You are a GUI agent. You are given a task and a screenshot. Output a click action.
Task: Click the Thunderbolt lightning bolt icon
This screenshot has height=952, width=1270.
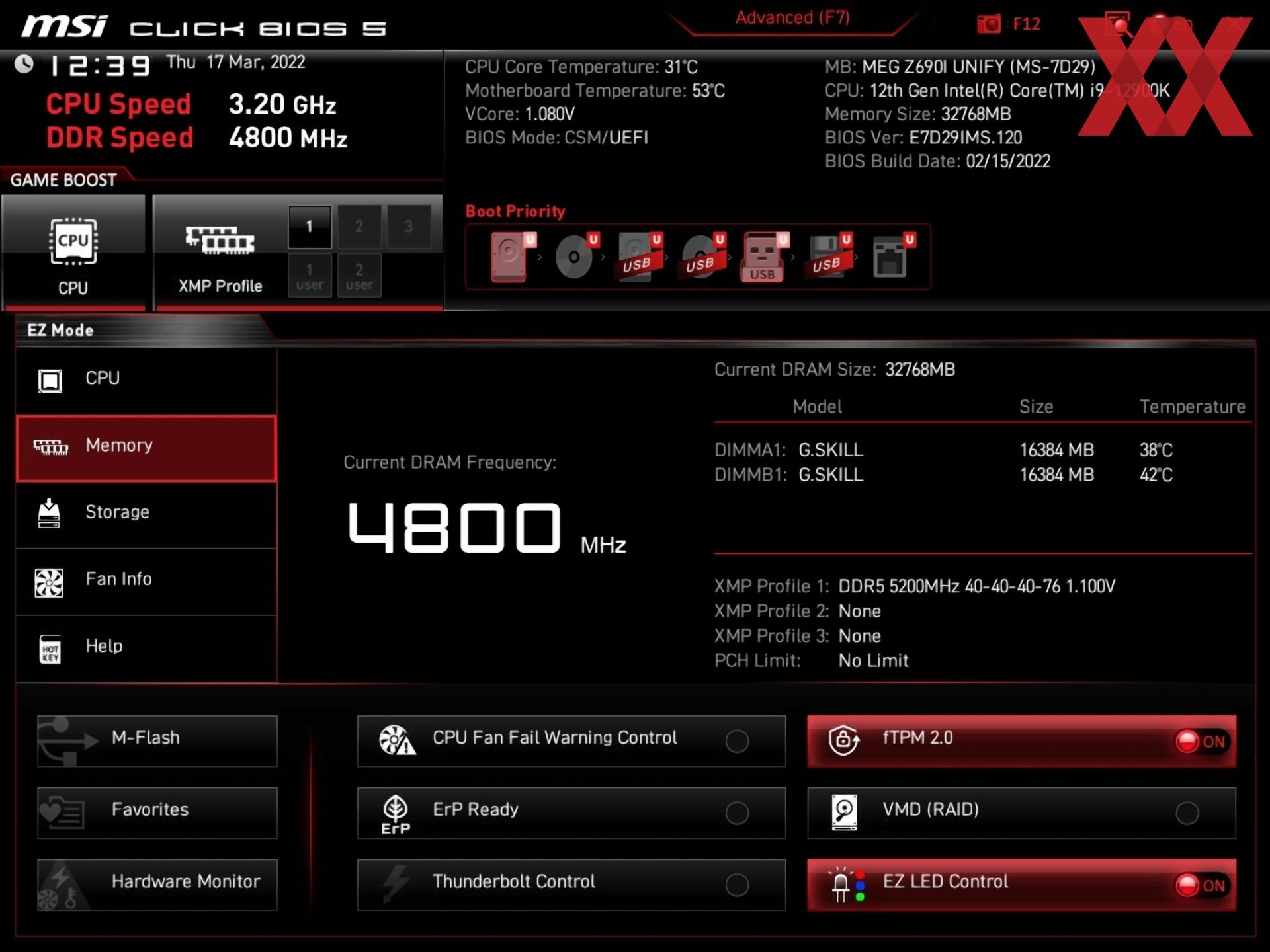(396, 884)
